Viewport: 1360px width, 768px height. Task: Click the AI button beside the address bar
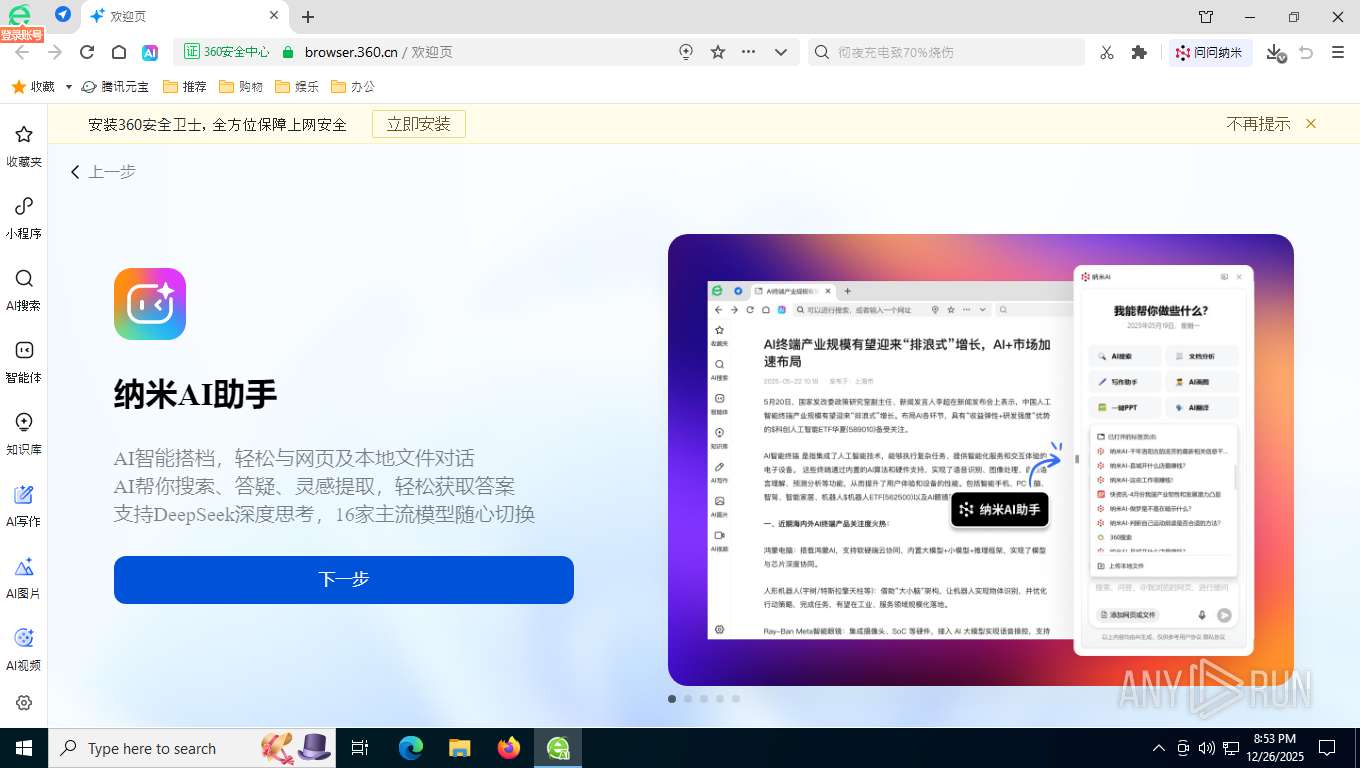[150, 52]
